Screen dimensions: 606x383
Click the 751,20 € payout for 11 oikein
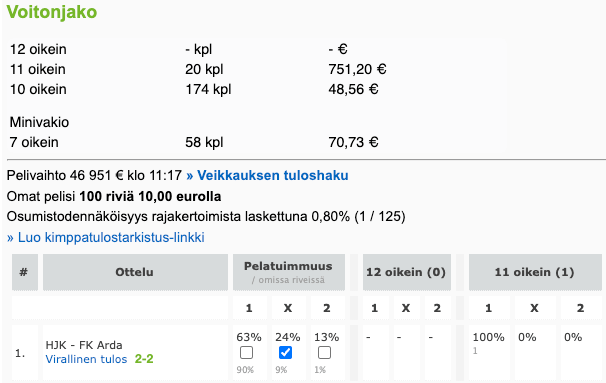click(x=357, y=69)
